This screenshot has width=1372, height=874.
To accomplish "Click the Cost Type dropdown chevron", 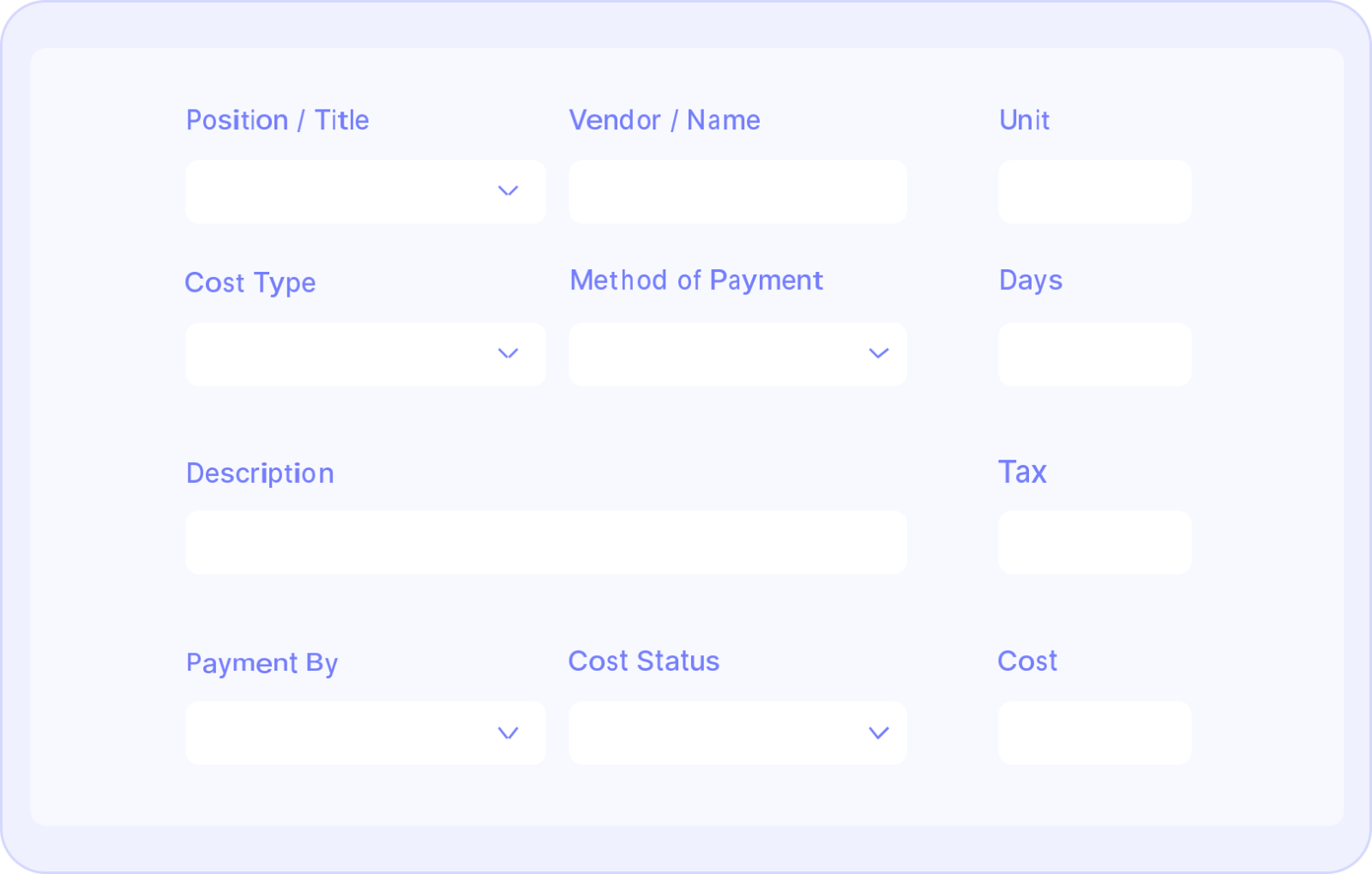I will point(508,353).
